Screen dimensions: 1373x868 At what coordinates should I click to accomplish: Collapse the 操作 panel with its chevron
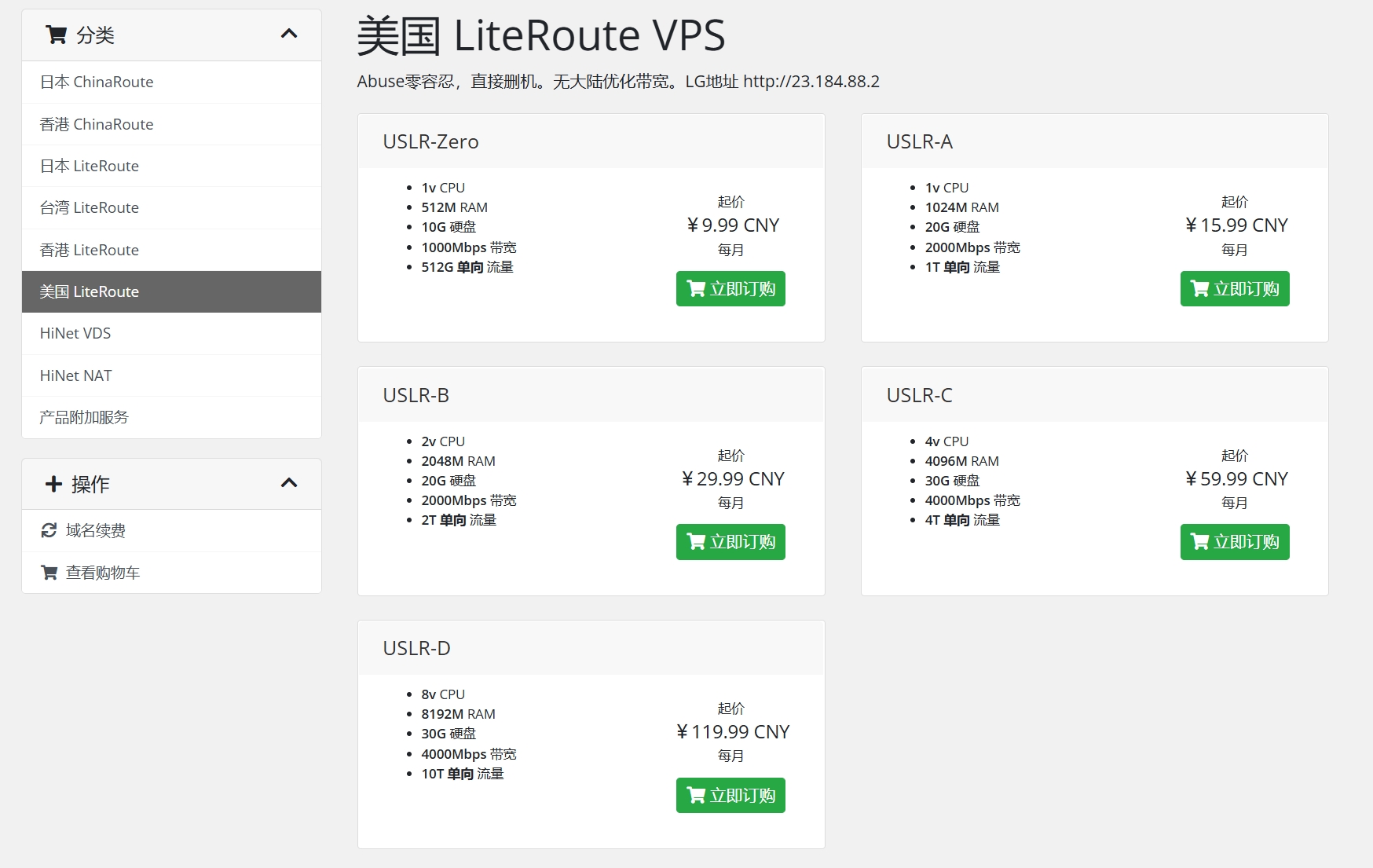289,483
